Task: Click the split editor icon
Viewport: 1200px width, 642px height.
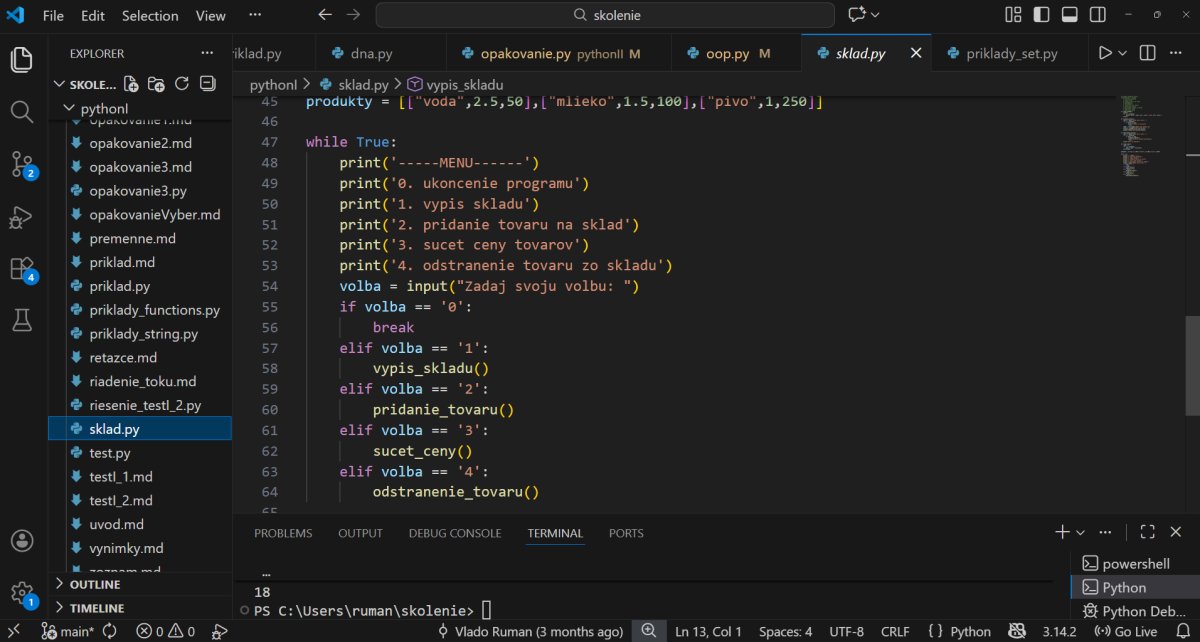Action: point(1148,53)
